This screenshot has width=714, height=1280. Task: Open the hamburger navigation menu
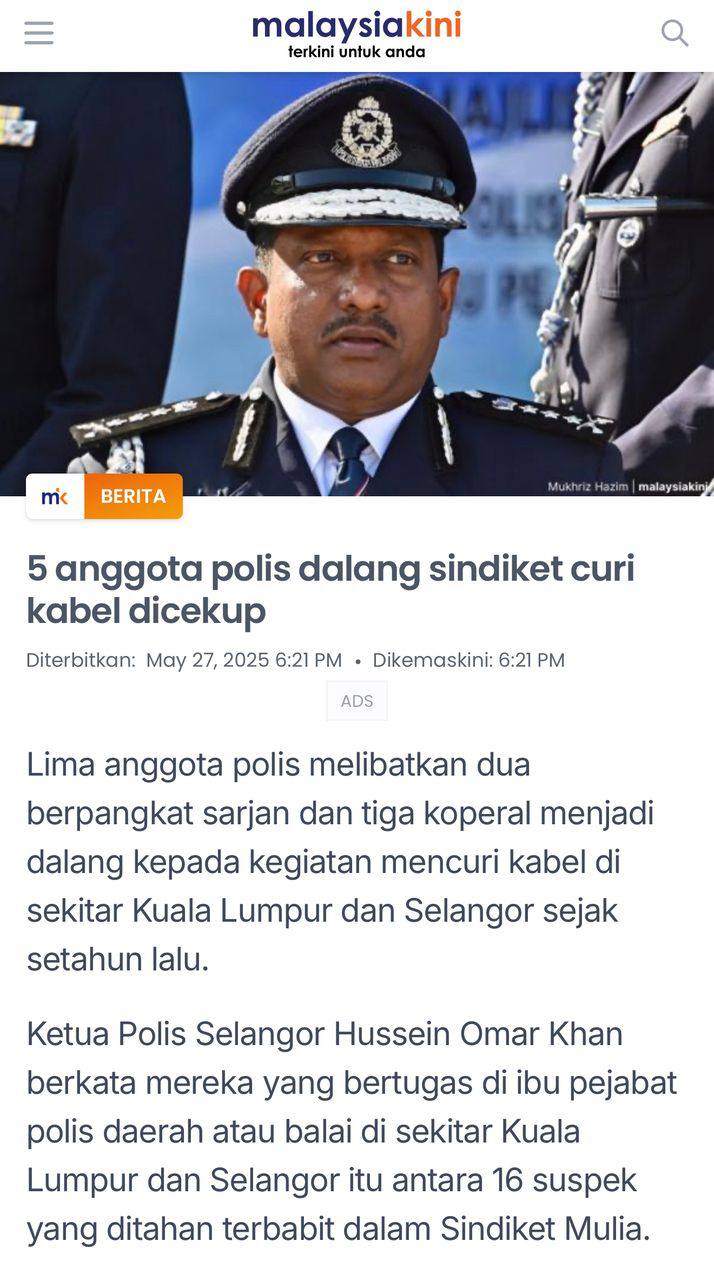coord(39,33)
